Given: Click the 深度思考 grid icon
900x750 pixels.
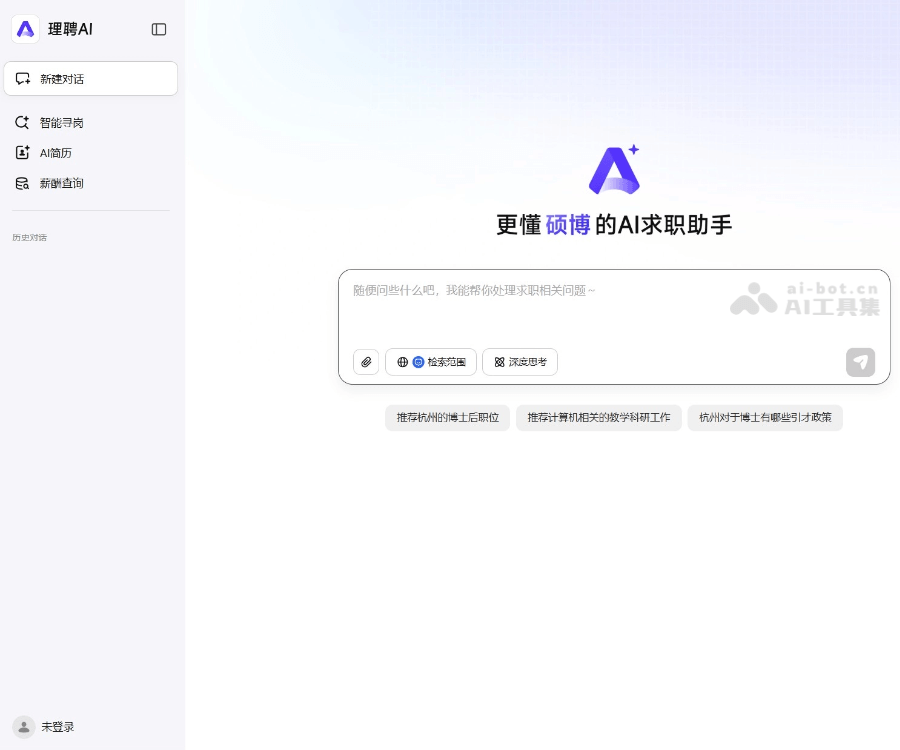Looking at the screenshot, I should coord(499,362).
